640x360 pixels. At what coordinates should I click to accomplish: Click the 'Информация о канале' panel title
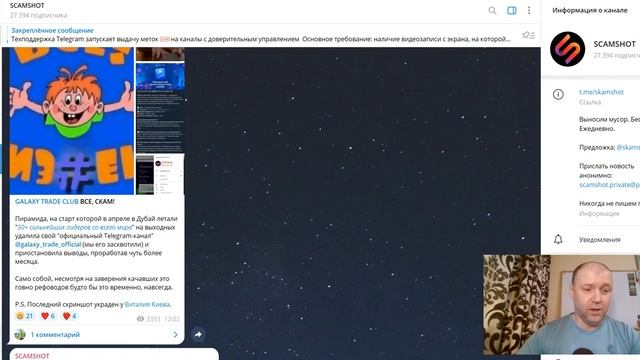tap(590, 11)
